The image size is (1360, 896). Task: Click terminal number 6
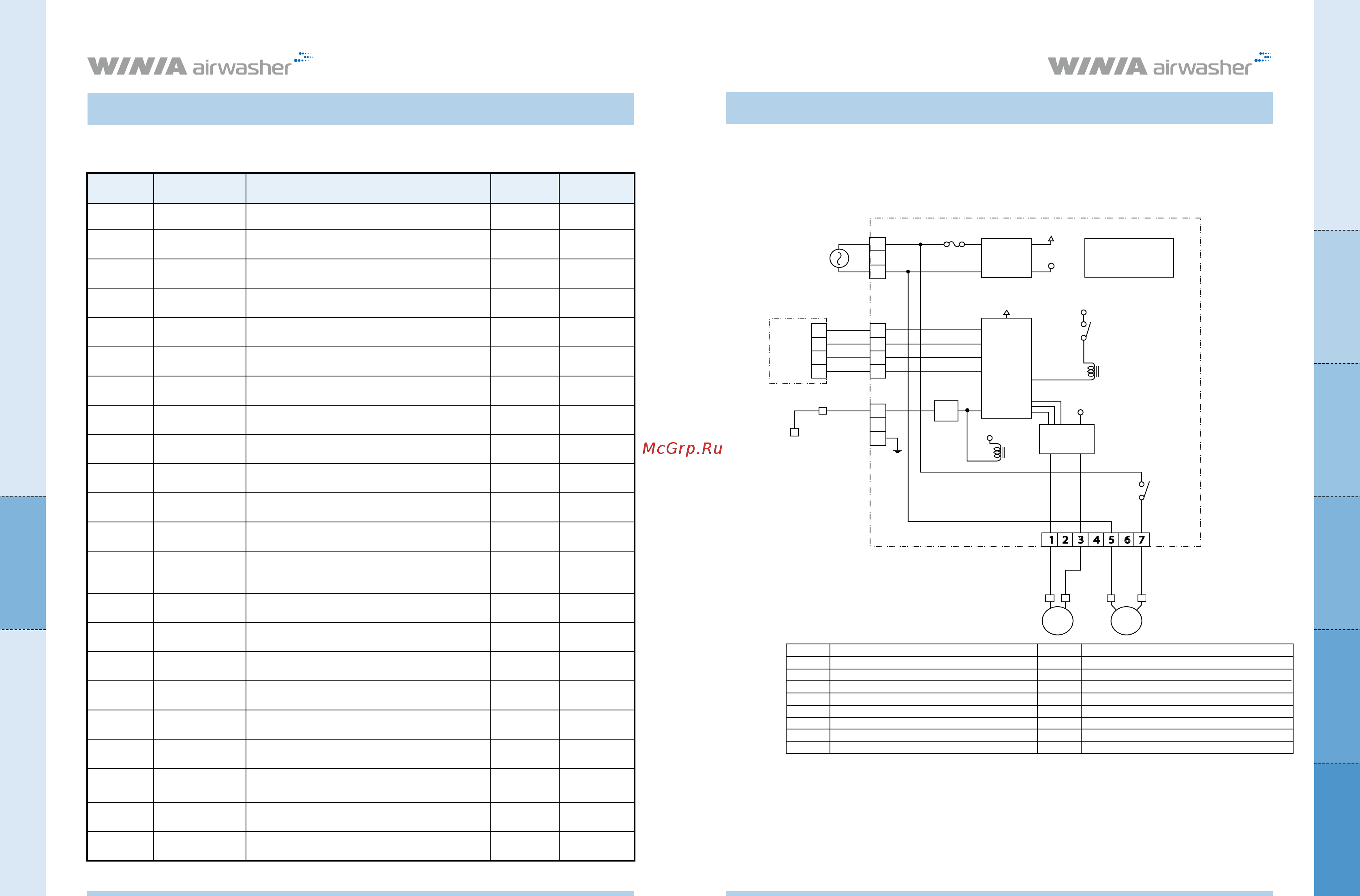(x=1127, y=539)
